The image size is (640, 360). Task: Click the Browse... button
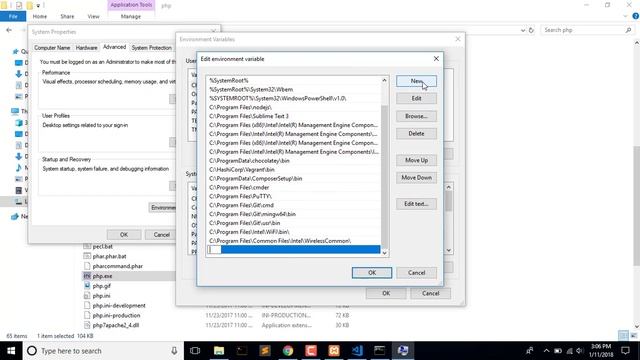click(x=416, y=116)
